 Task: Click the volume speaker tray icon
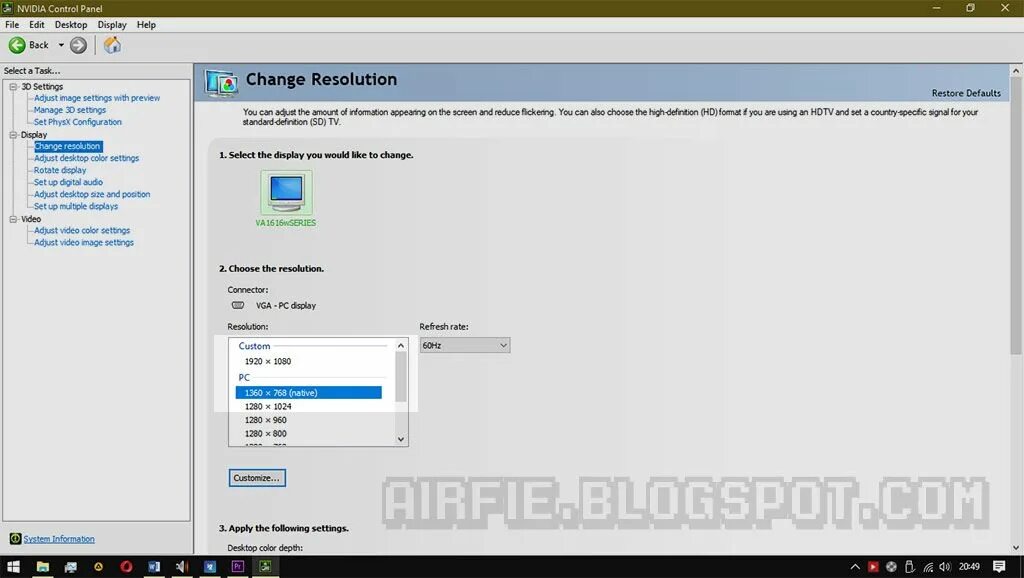point(945,567)
